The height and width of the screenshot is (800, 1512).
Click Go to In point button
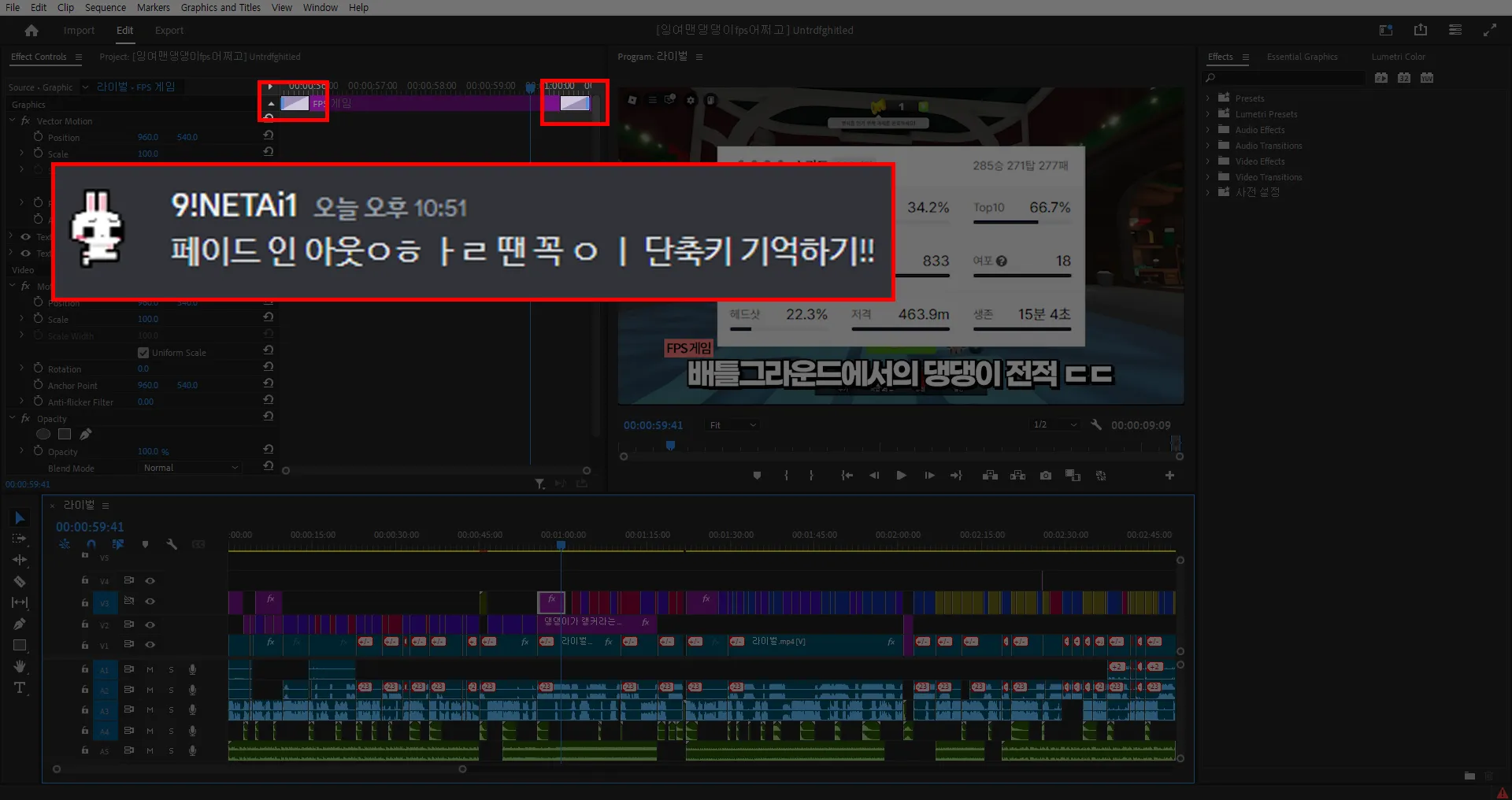point(847,476)
